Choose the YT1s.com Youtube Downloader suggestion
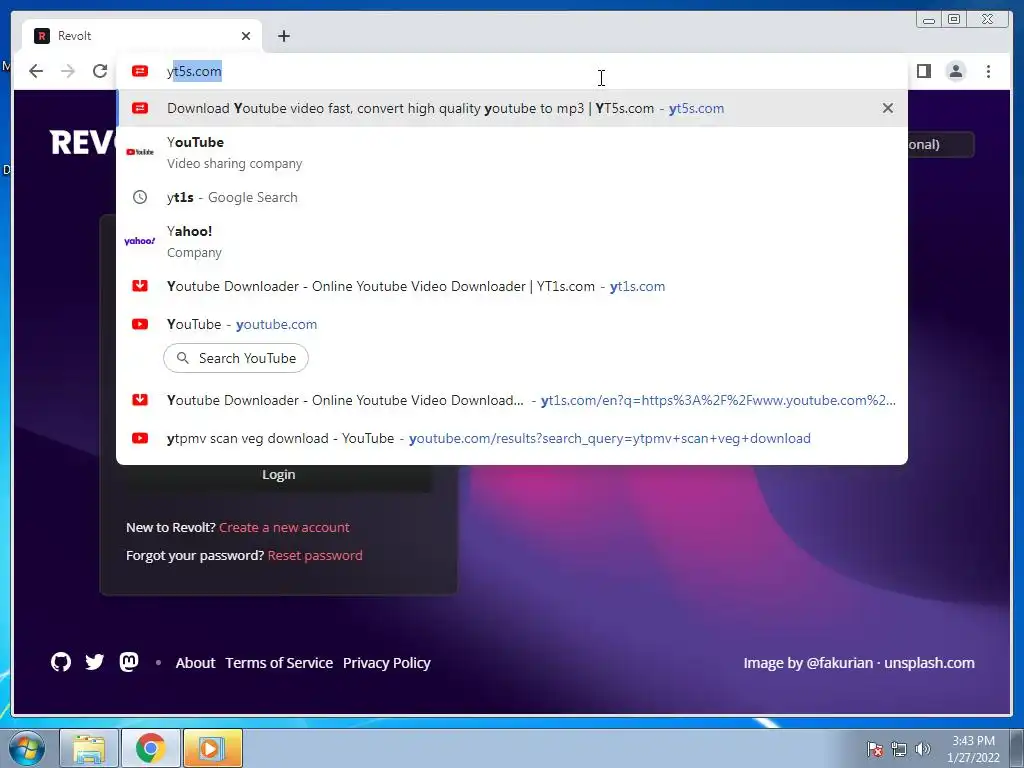This screenshot has height=768, width=1024. coord(511,286)
